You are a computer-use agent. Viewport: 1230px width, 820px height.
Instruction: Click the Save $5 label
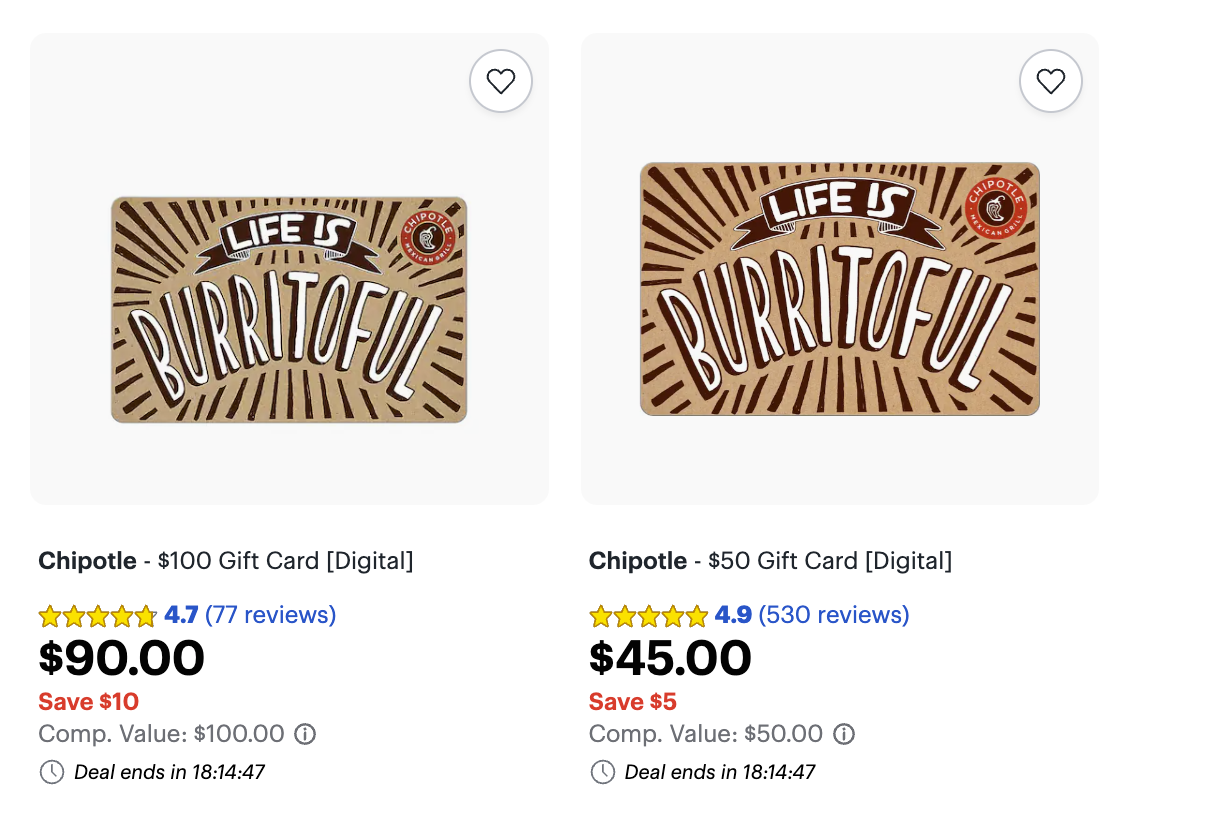[633, 701]
